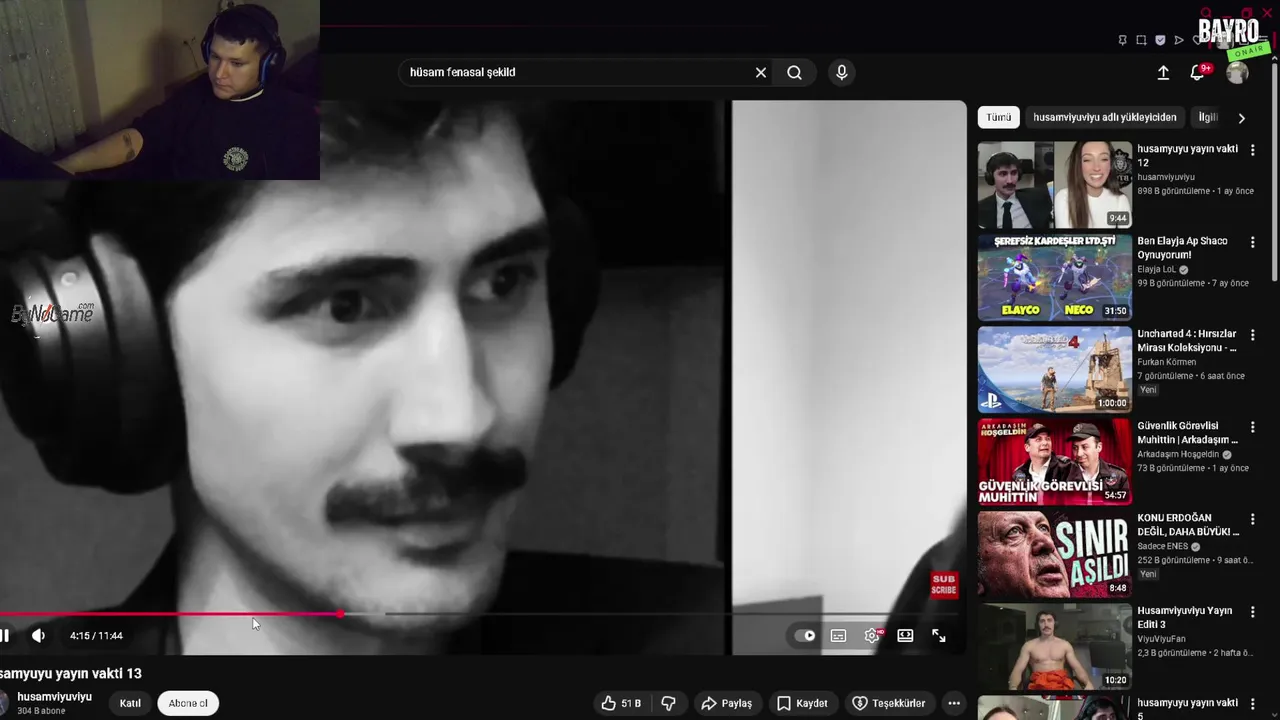The image size is (1280, 720).
Task: Click the Teşekkürler thanks button
Action: 888,703
